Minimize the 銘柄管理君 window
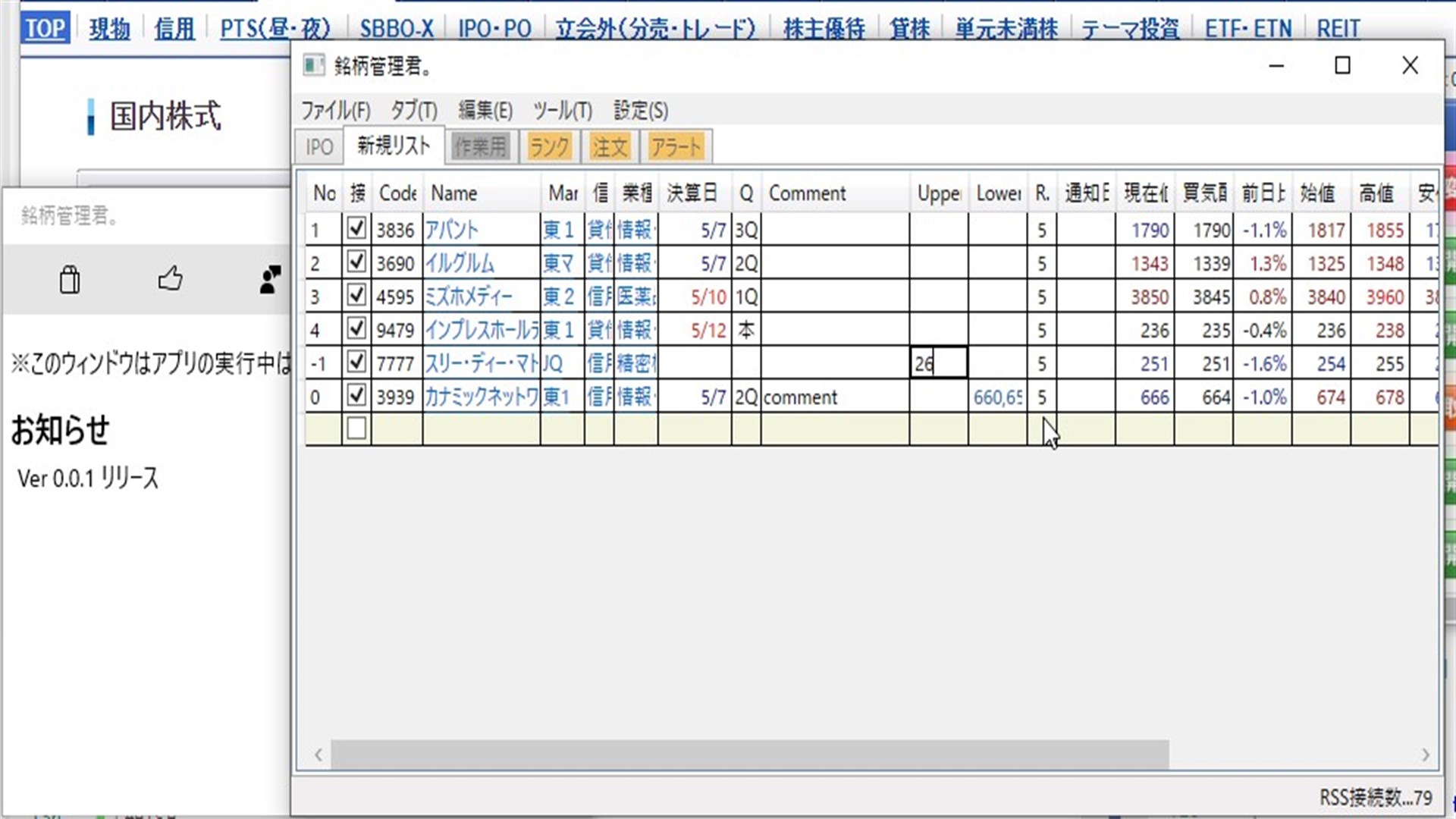The width and height of the screenshot is (1456, 819). [1276, 66]
